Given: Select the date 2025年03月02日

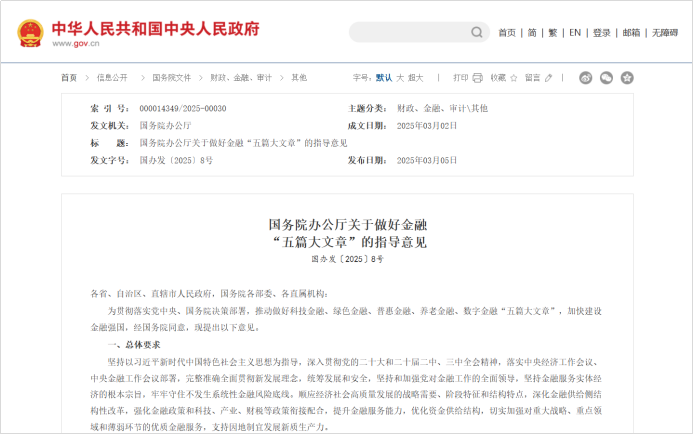Looking at the screenshot, I should coord(427,126).
